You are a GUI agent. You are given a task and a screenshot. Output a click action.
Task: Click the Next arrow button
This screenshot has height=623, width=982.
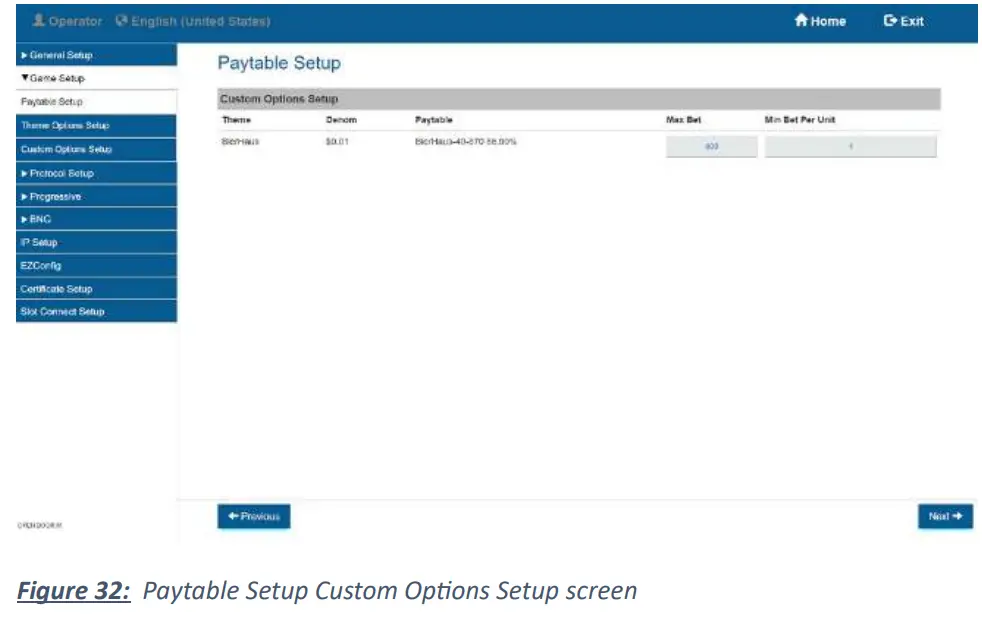944,516
